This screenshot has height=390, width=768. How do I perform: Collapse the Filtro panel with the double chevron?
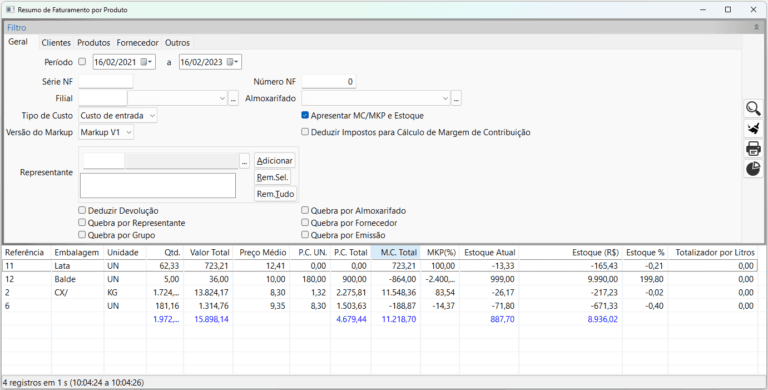coord(756,27)
